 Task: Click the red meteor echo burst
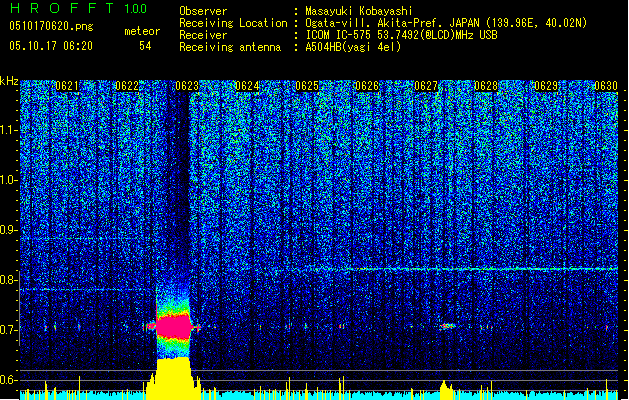(x=174, y=326)
